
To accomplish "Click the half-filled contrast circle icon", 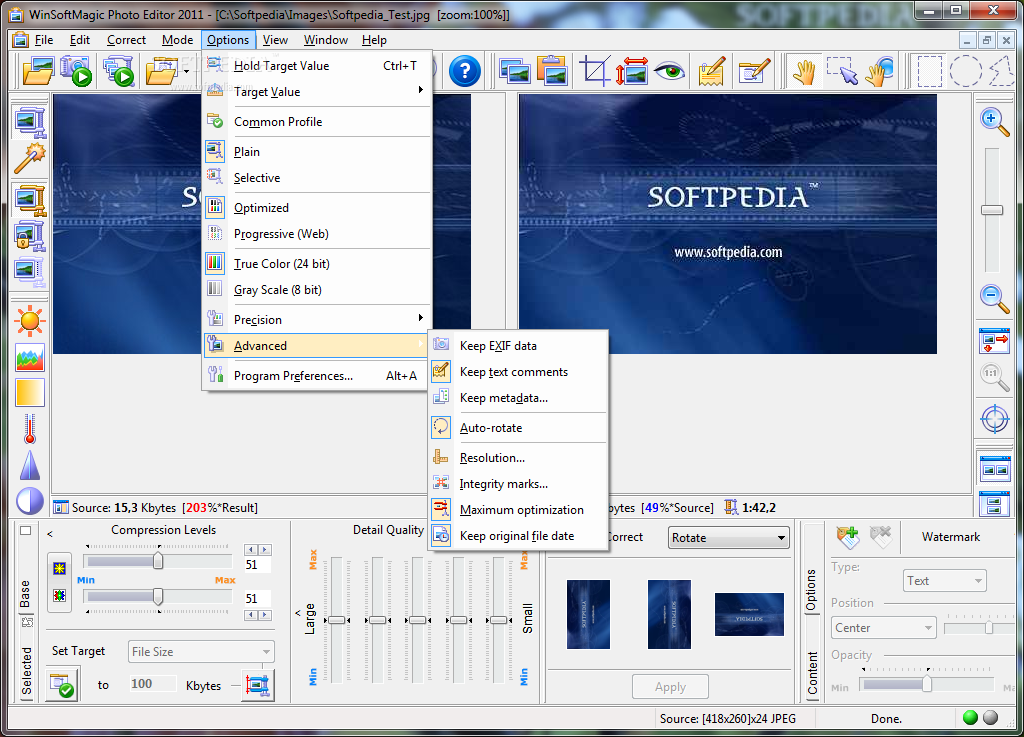I will pyautogui.click(x=30, y=501).
